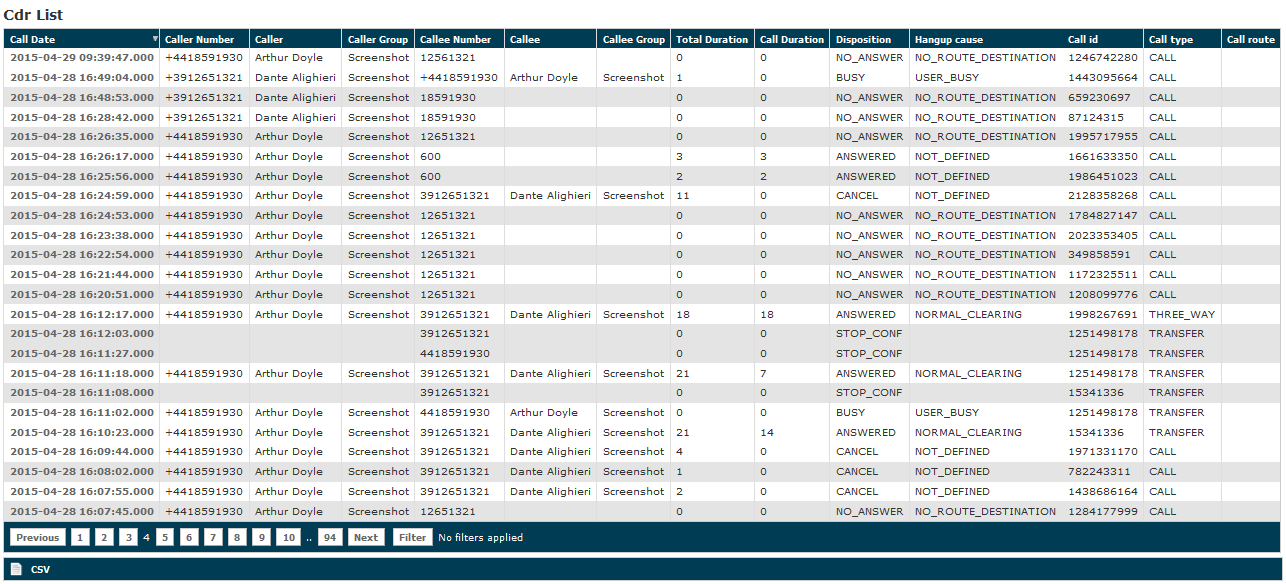Click the sort arrow in Call Date header
Image resolution: width=1286 pixels, height=584 pixels.
[x=155, y=39]
